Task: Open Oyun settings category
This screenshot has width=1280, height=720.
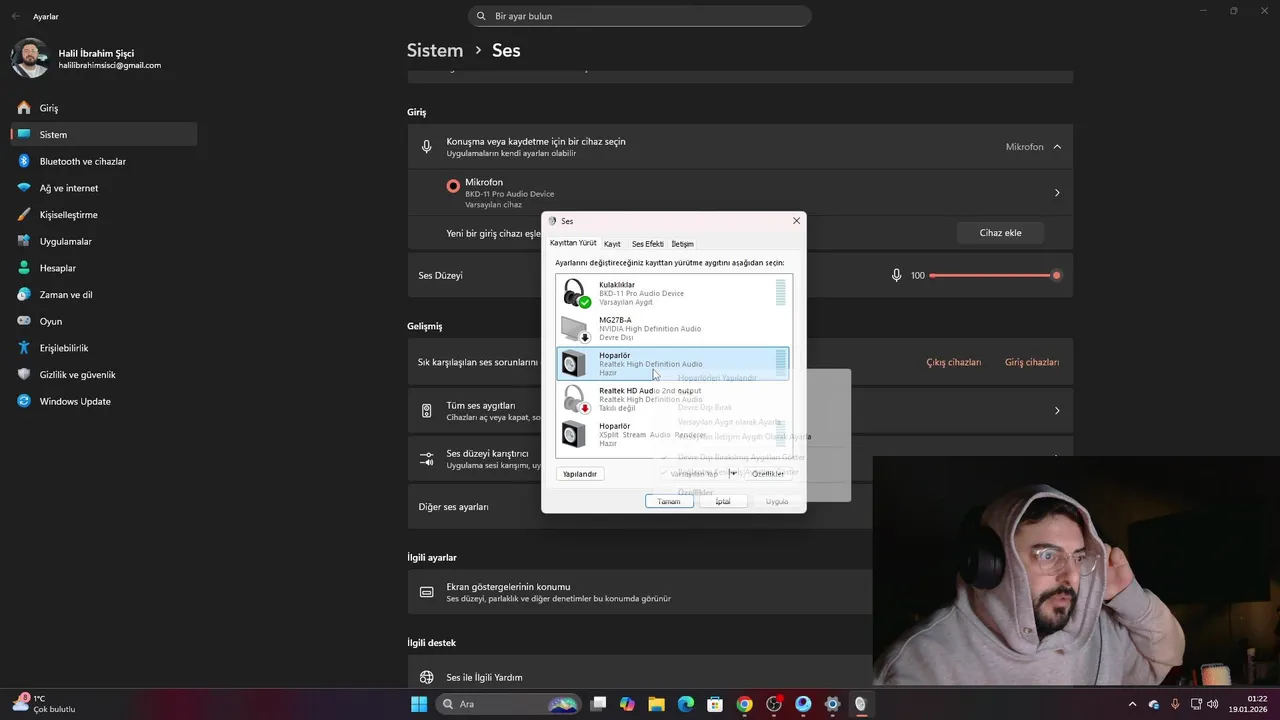Action: point(104,321)
